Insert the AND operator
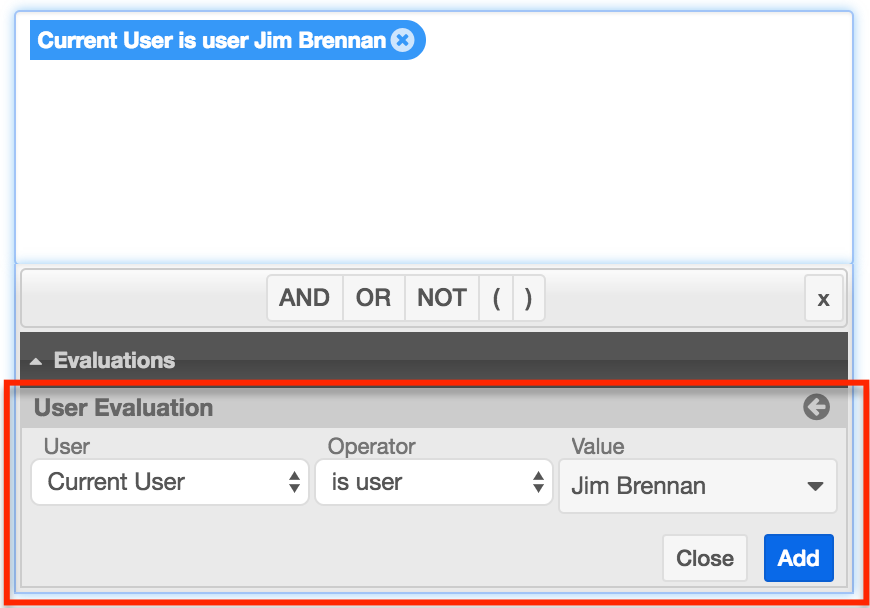This screenshot has height=608, width=870. click(x=305, y=298)
